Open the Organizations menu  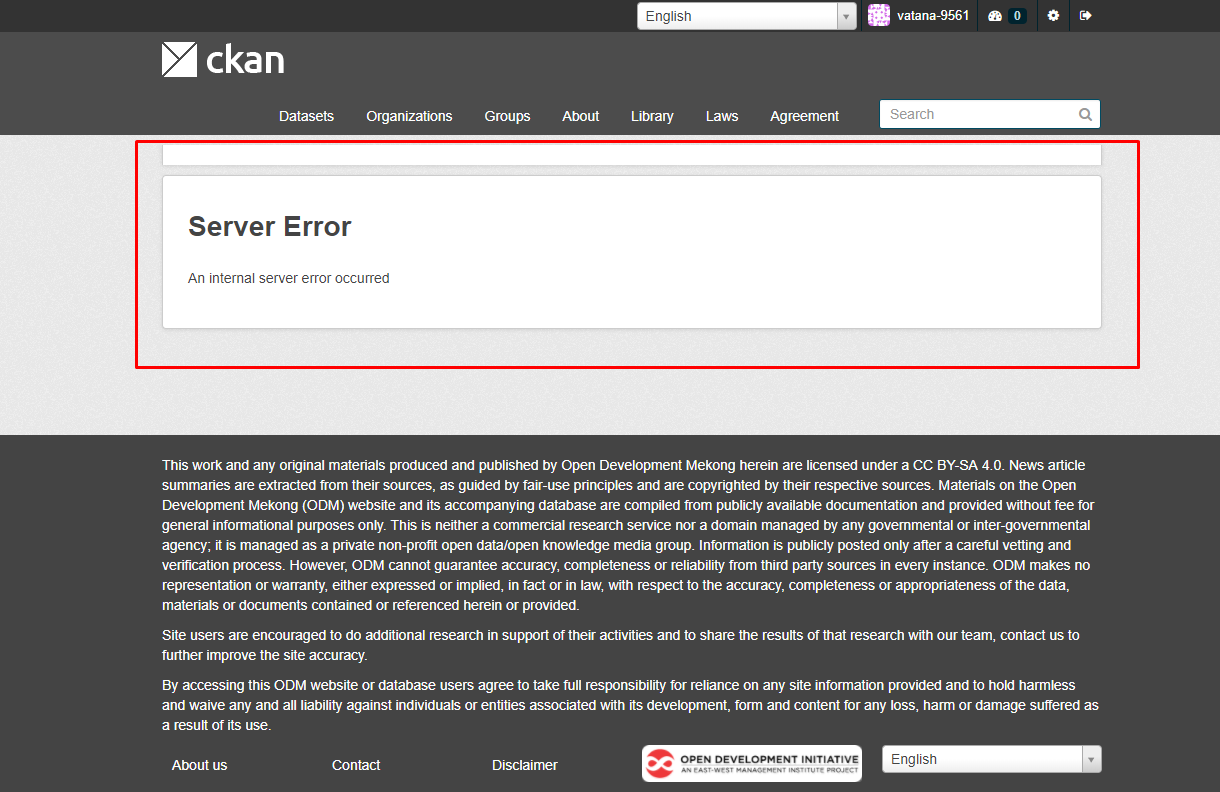(409, 116)
